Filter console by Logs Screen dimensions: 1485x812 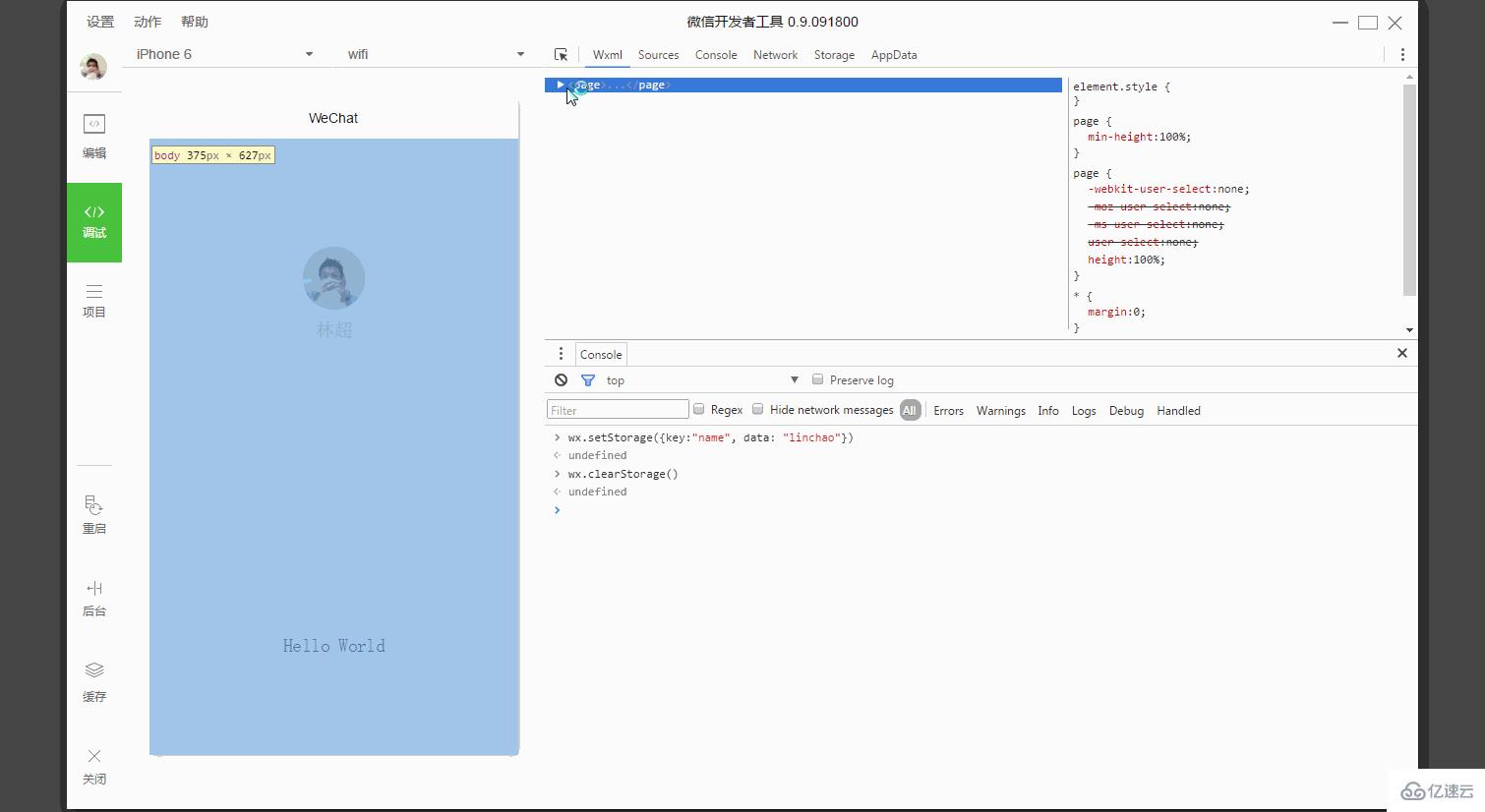tap(1084, 411)
